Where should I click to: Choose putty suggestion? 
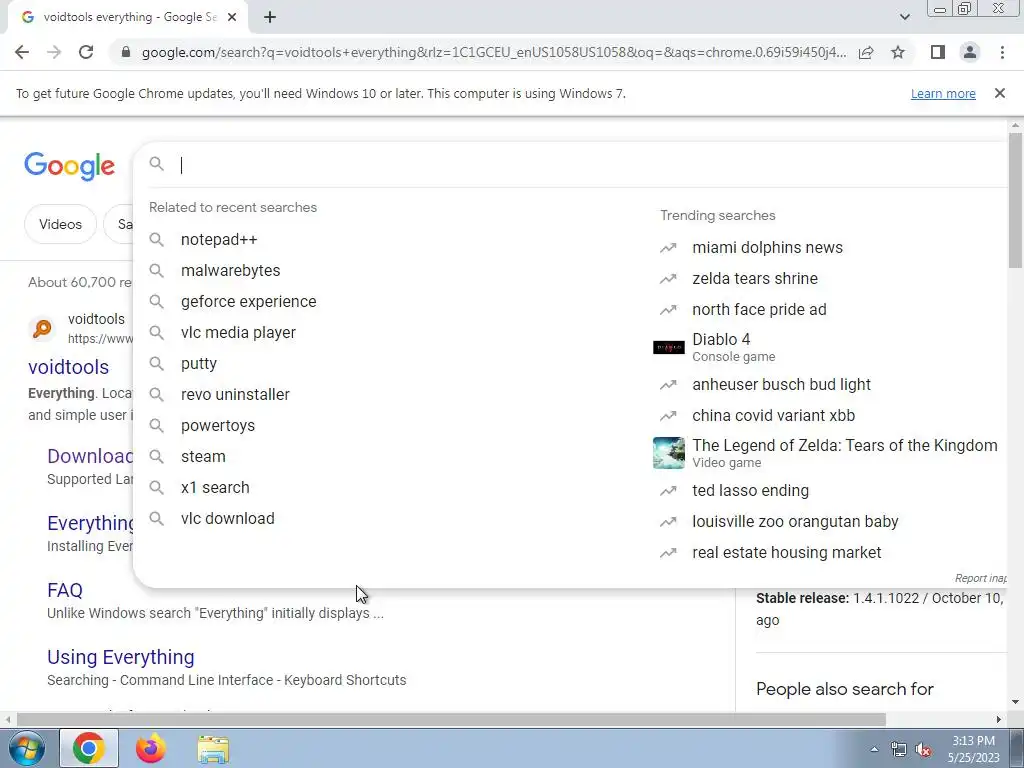tap(199, 364)
